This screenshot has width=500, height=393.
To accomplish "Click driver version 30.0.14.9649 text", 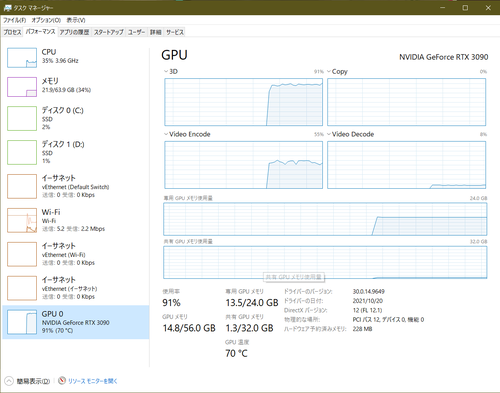I will [369, 291].
